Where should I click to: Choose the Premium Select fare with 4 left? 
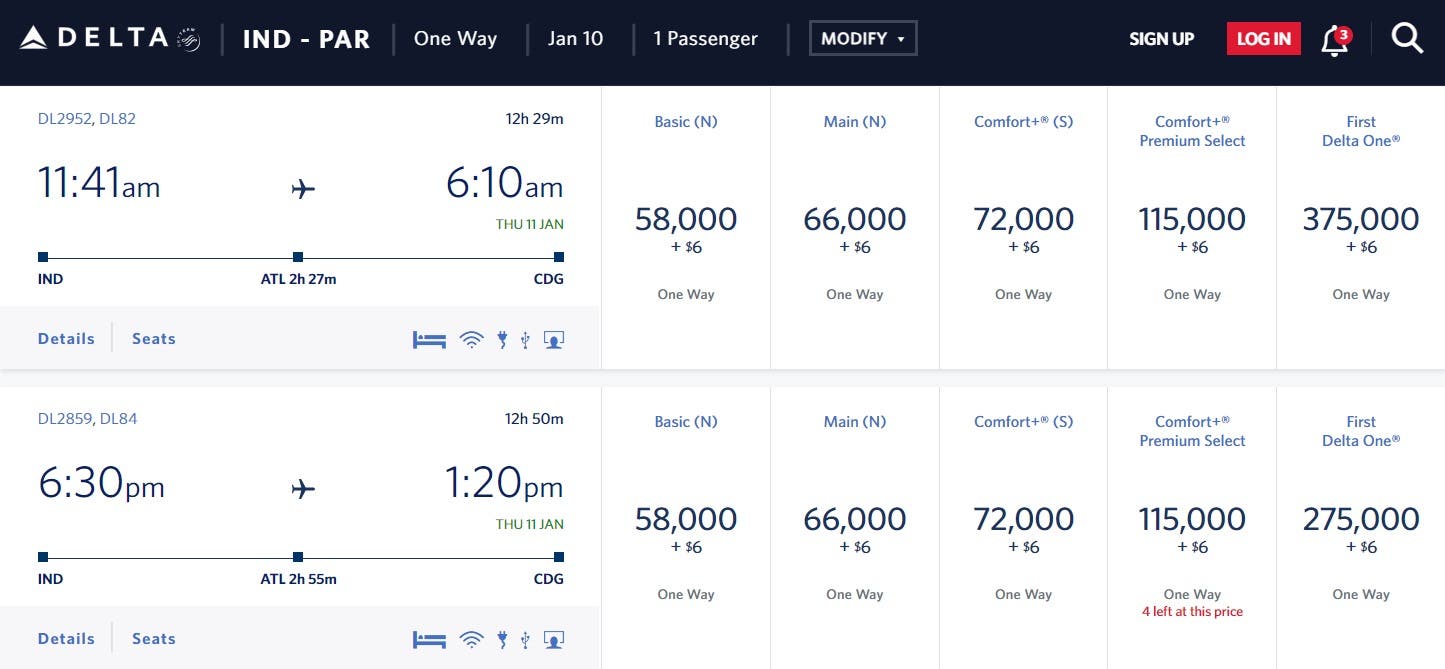[x=1192, y=528]
